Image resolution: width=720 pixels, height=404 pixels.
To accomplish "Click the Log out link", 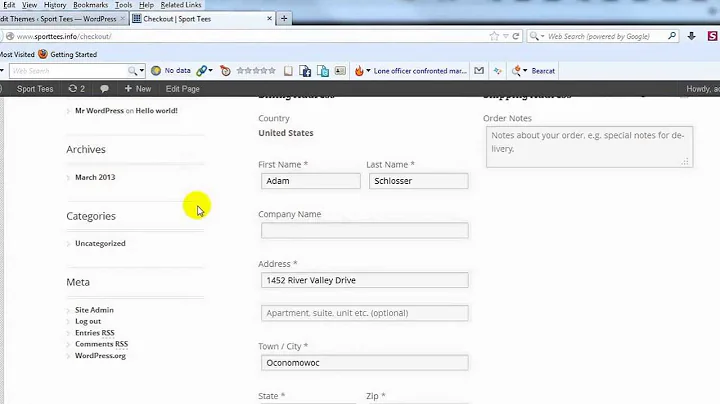I will point(88,321).
